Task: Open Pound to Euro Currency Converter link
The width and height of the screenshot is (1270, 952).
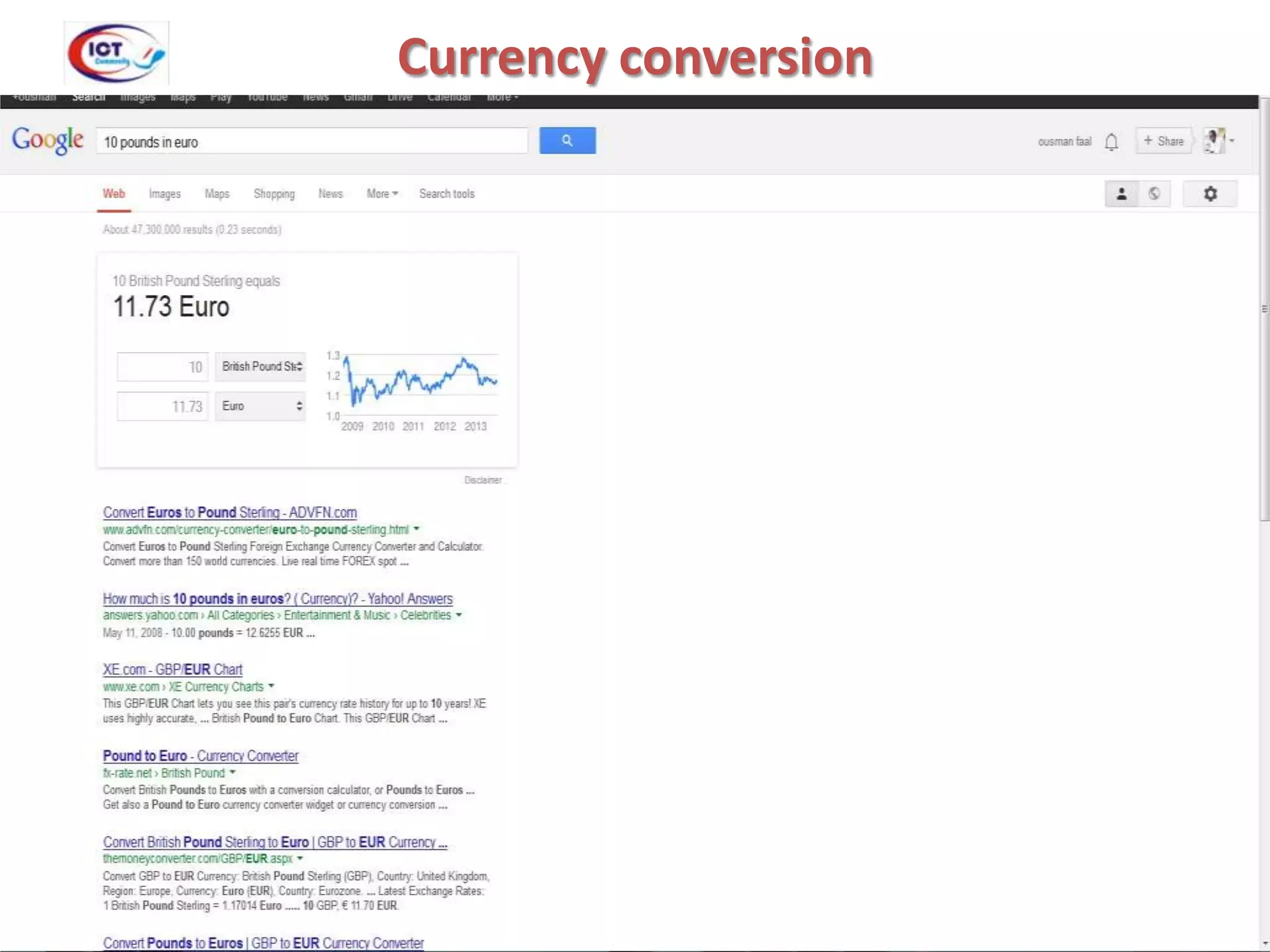Action: (200, 756)
